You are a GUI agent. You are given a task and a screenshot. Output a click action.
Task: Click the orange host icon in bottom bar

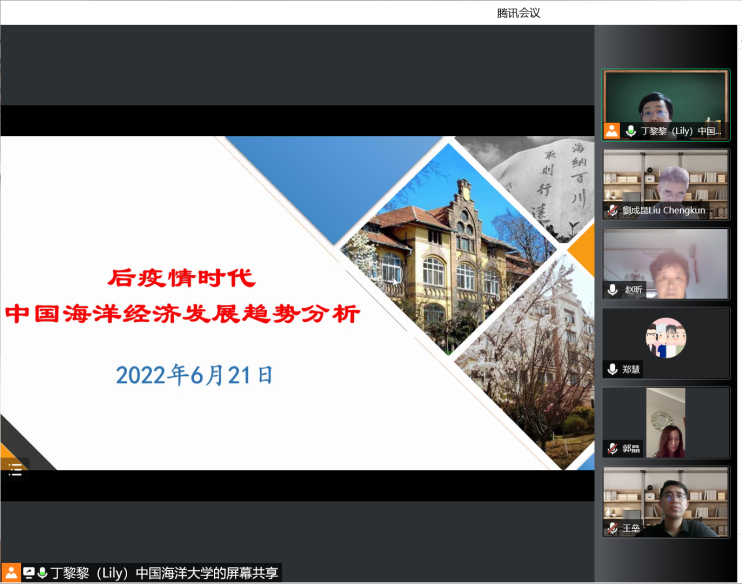(9, 573)
